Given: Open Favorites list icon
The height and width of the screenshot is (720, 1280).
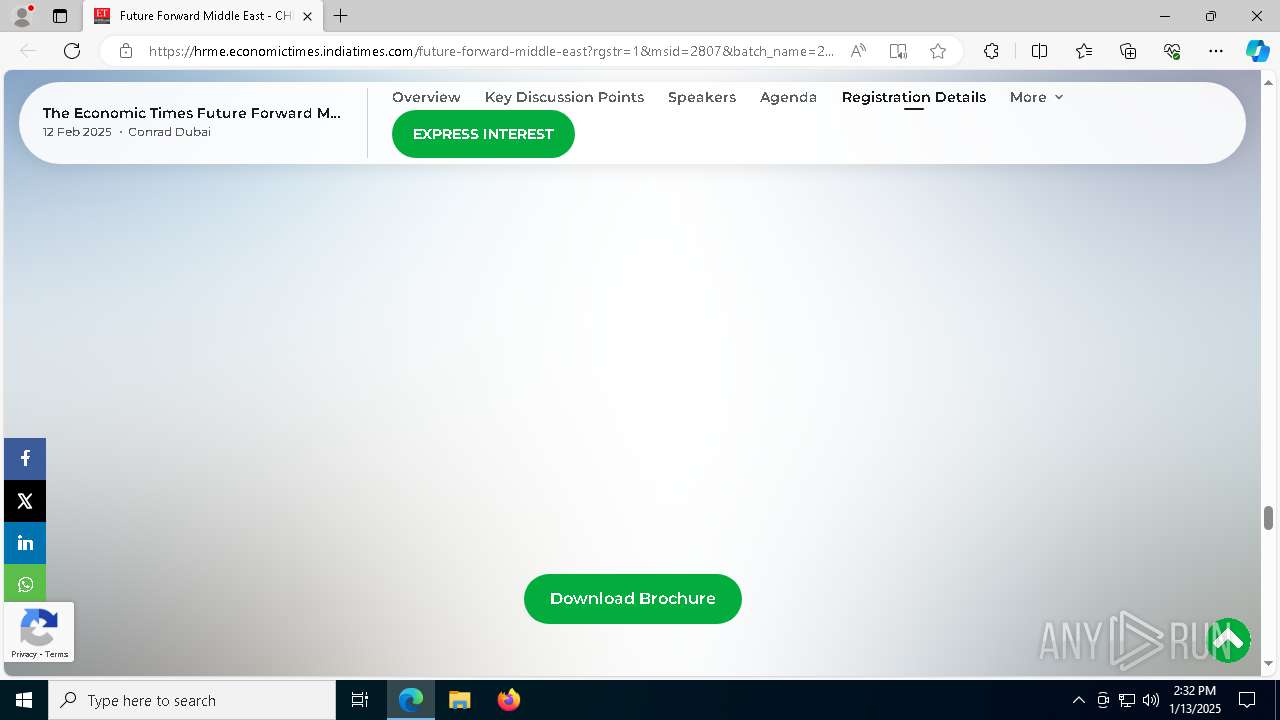Looking at the screenshot, I should coord(1084,51).
